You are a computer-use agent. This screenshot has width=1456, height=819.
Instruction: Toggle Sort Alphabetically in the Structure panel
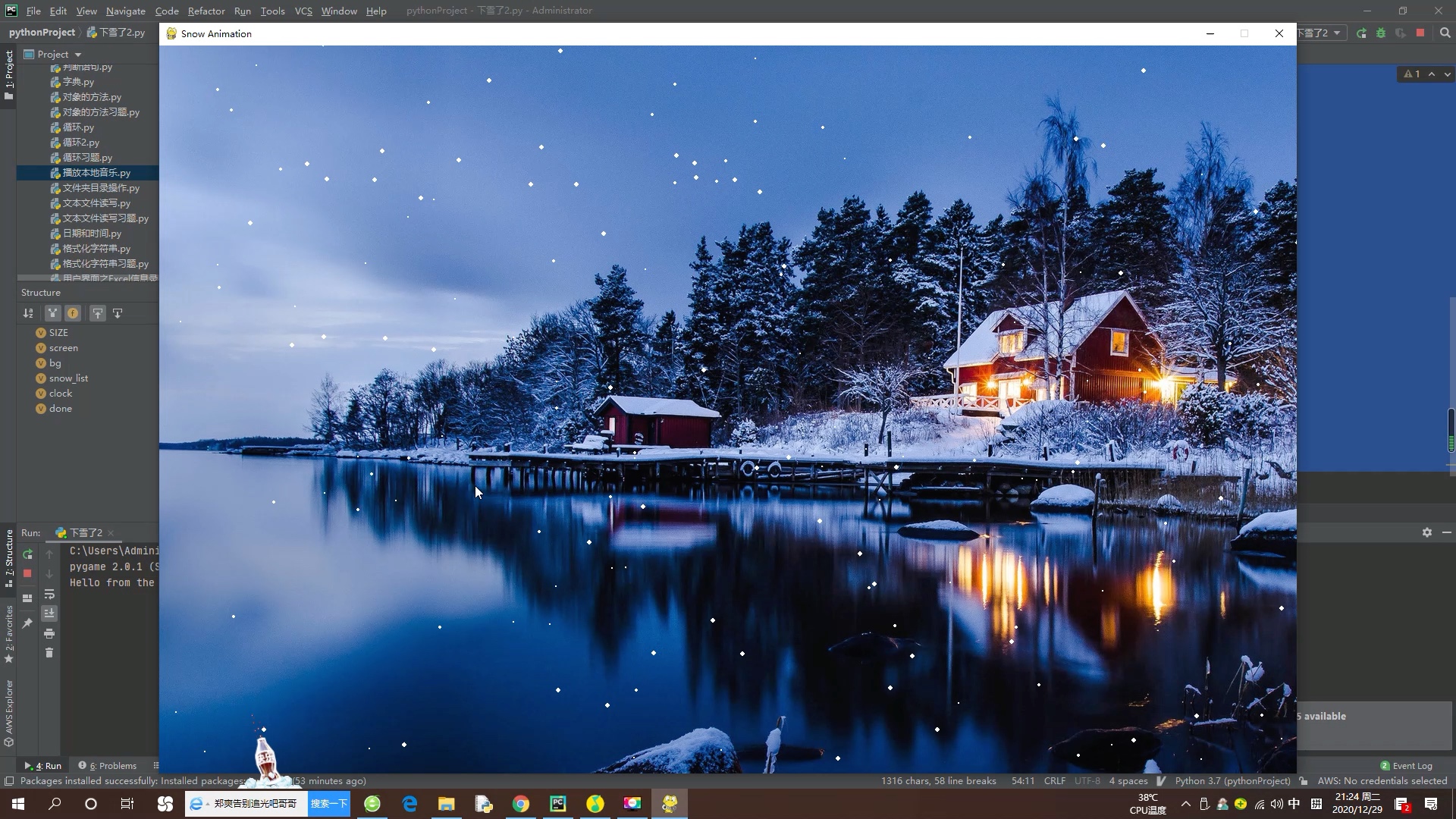coord(28,313)
